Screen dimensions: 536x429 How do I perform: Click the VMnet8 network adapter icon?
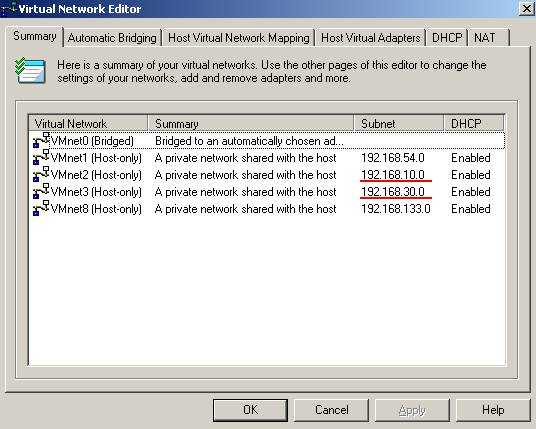click(x=41, y=209)
